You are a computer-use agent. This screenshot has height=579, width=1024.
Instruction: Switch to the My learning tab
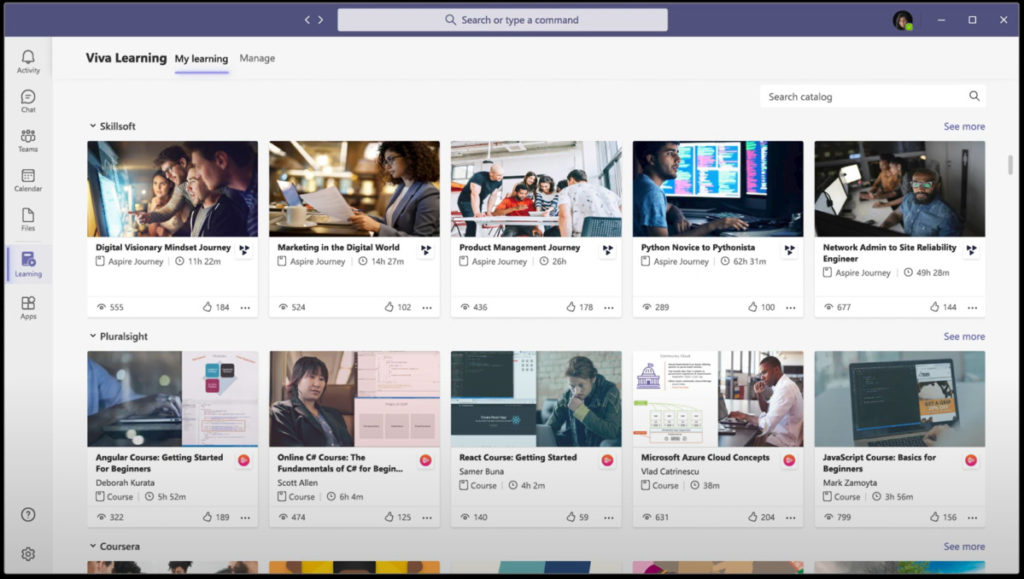coord(201,59)
